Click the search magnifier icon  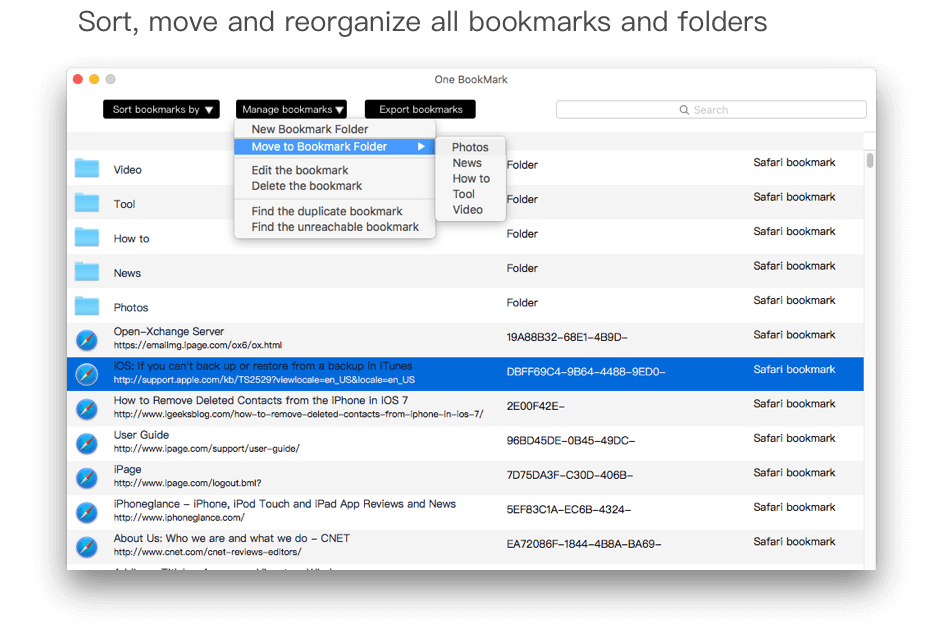684,110
